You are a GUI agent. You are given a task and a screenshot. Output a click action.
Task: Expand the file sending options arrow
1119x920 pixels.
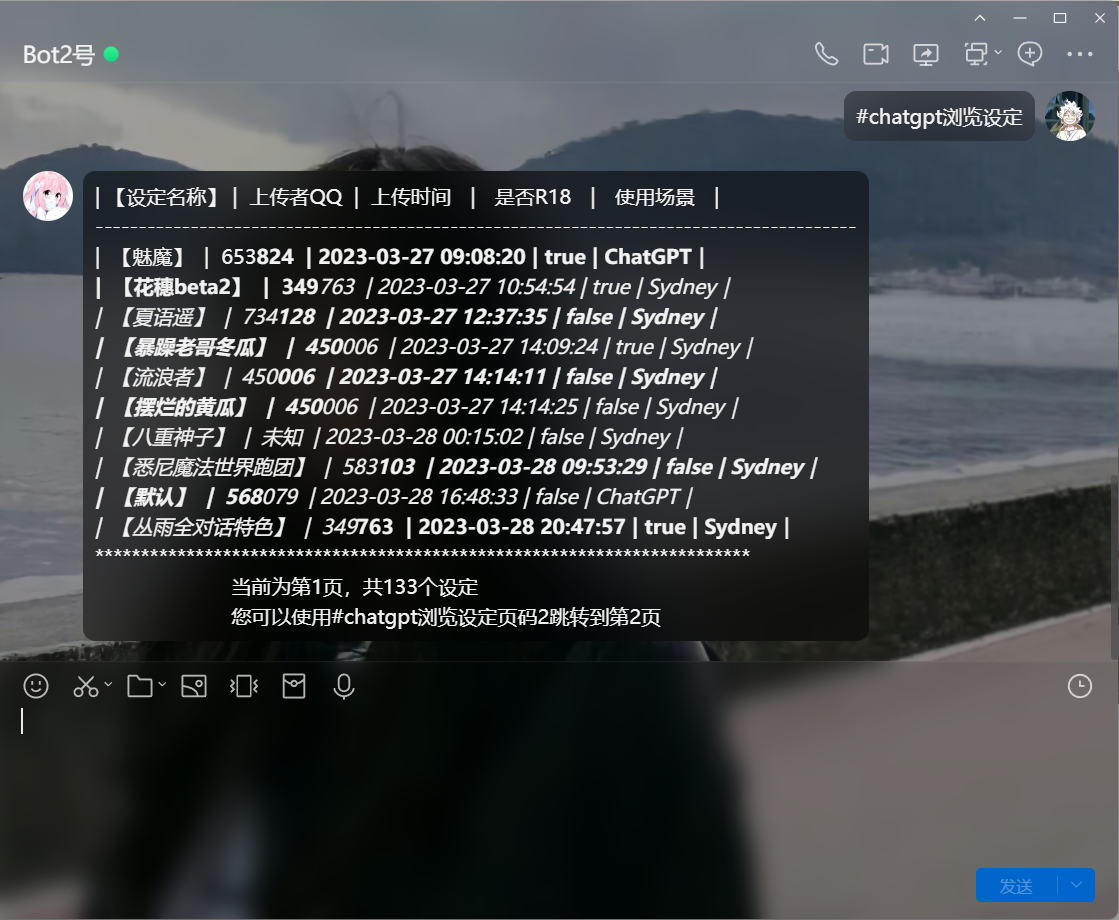tap(162, 686)
